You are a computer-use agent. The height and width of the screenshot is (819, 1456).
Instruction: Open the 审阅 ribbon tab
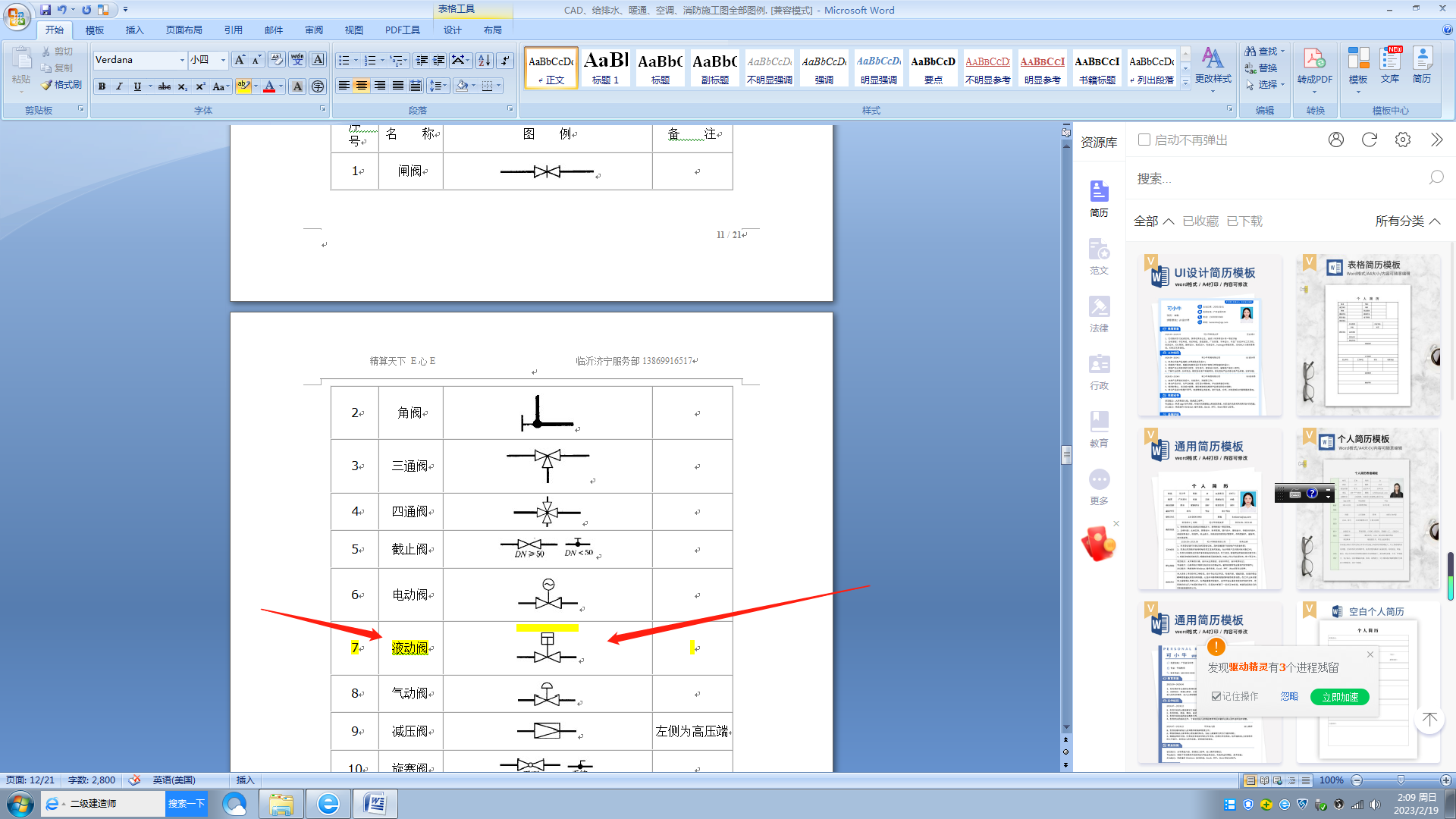[314, 30]
